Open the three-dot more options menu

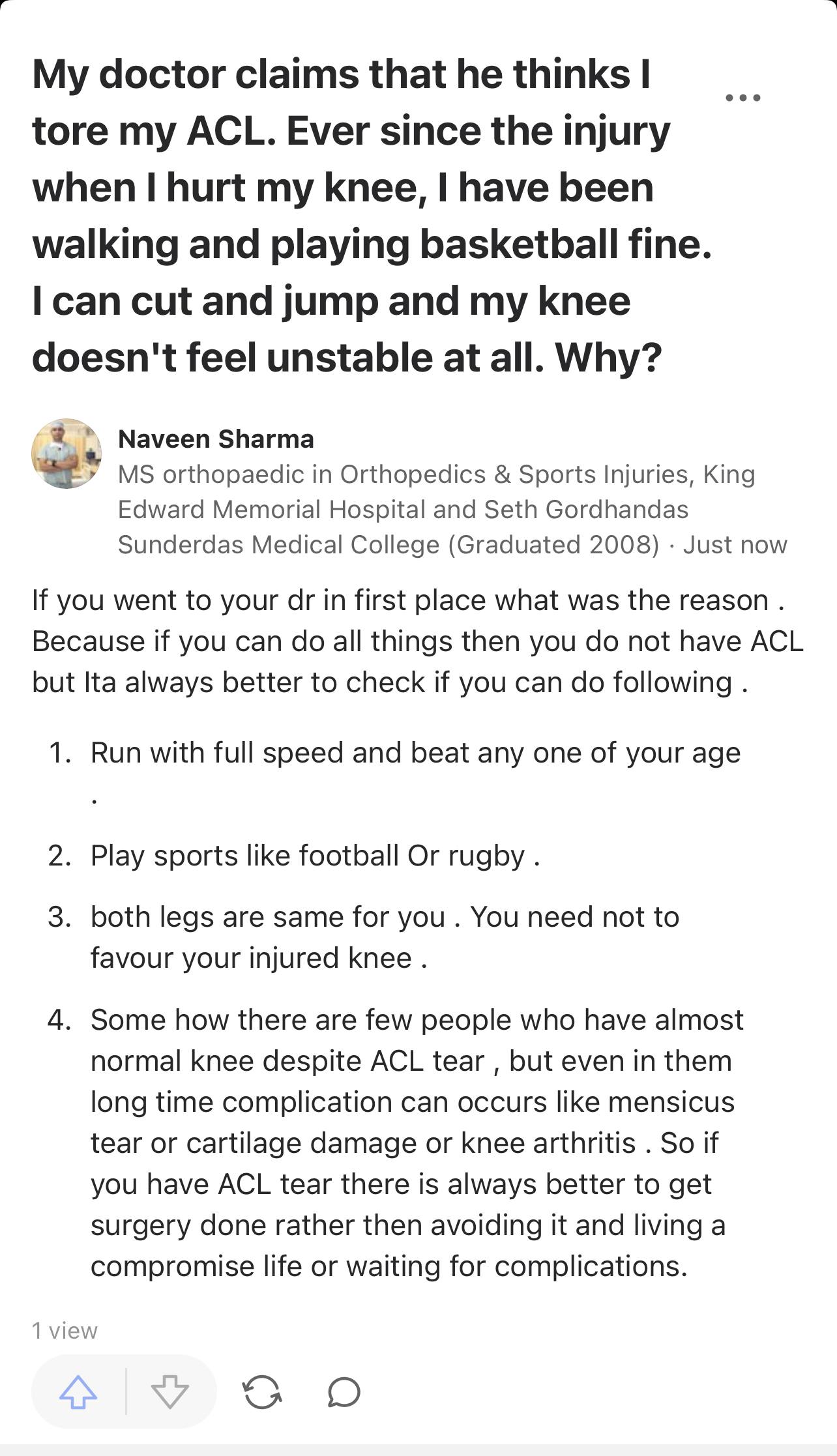pos(742,98)
